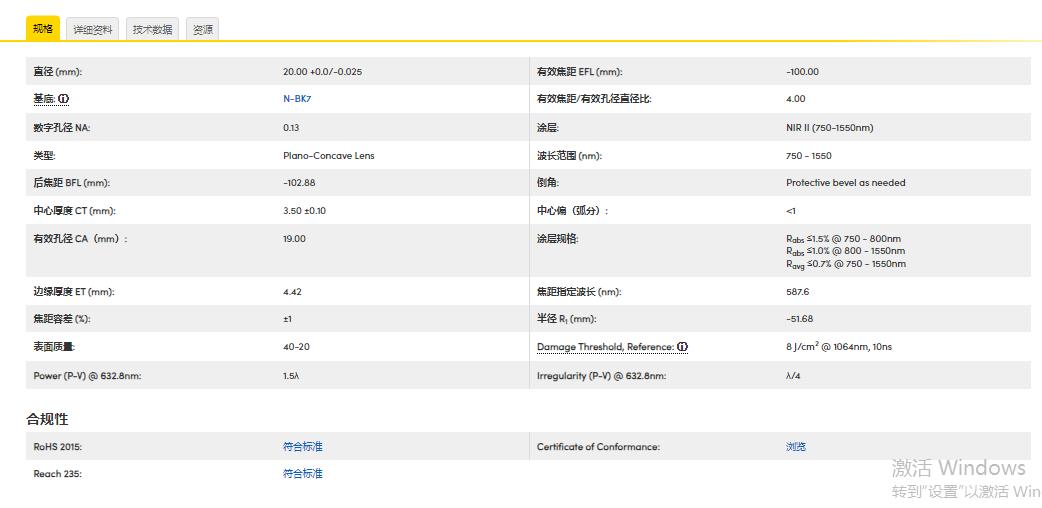Click the 合规性 section heading
The image size is (1042, 508).
(47, 419)
